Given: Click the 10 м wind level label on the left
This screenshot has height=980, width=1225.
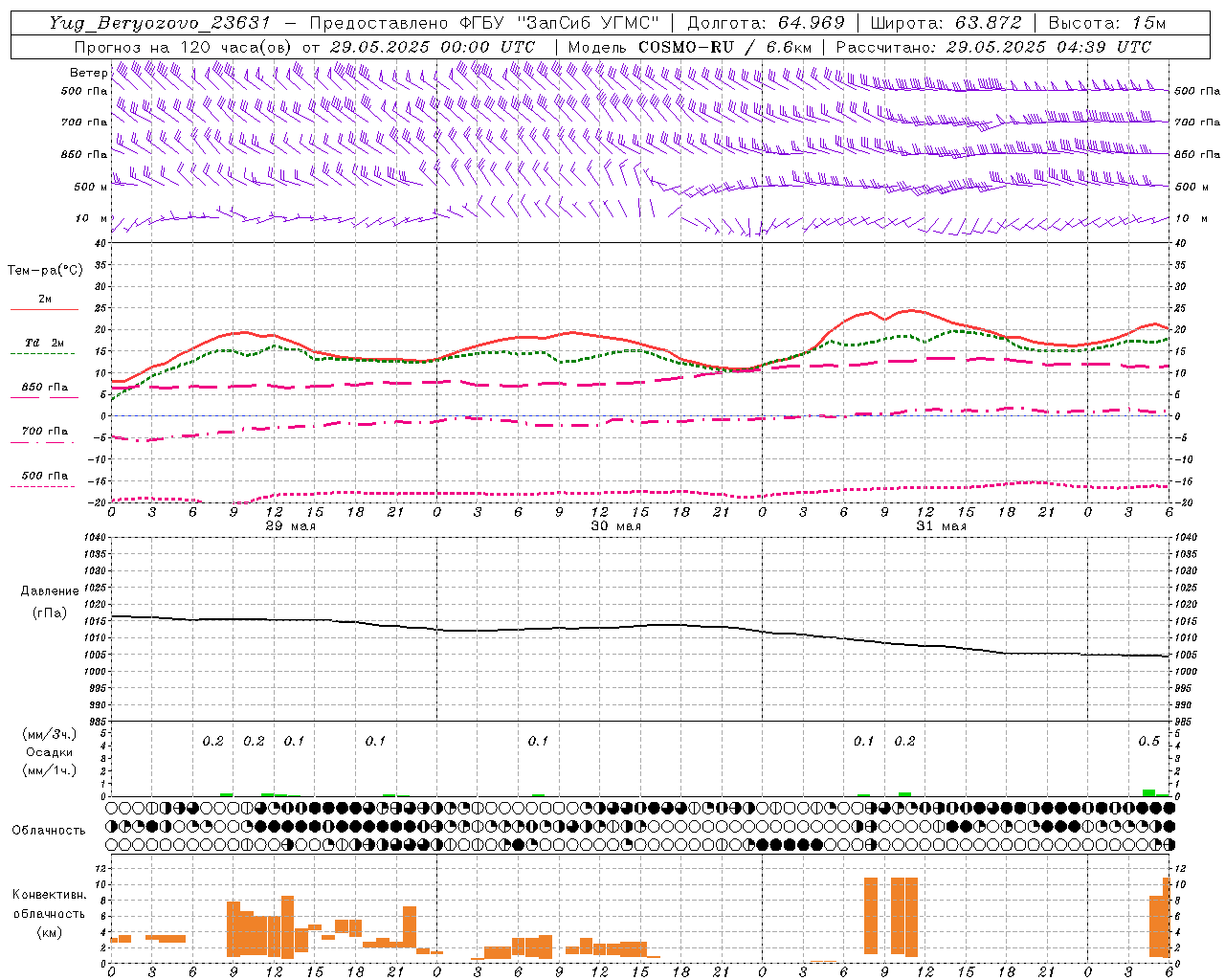Looking at the screenshot, I should (x=93, y=218).
